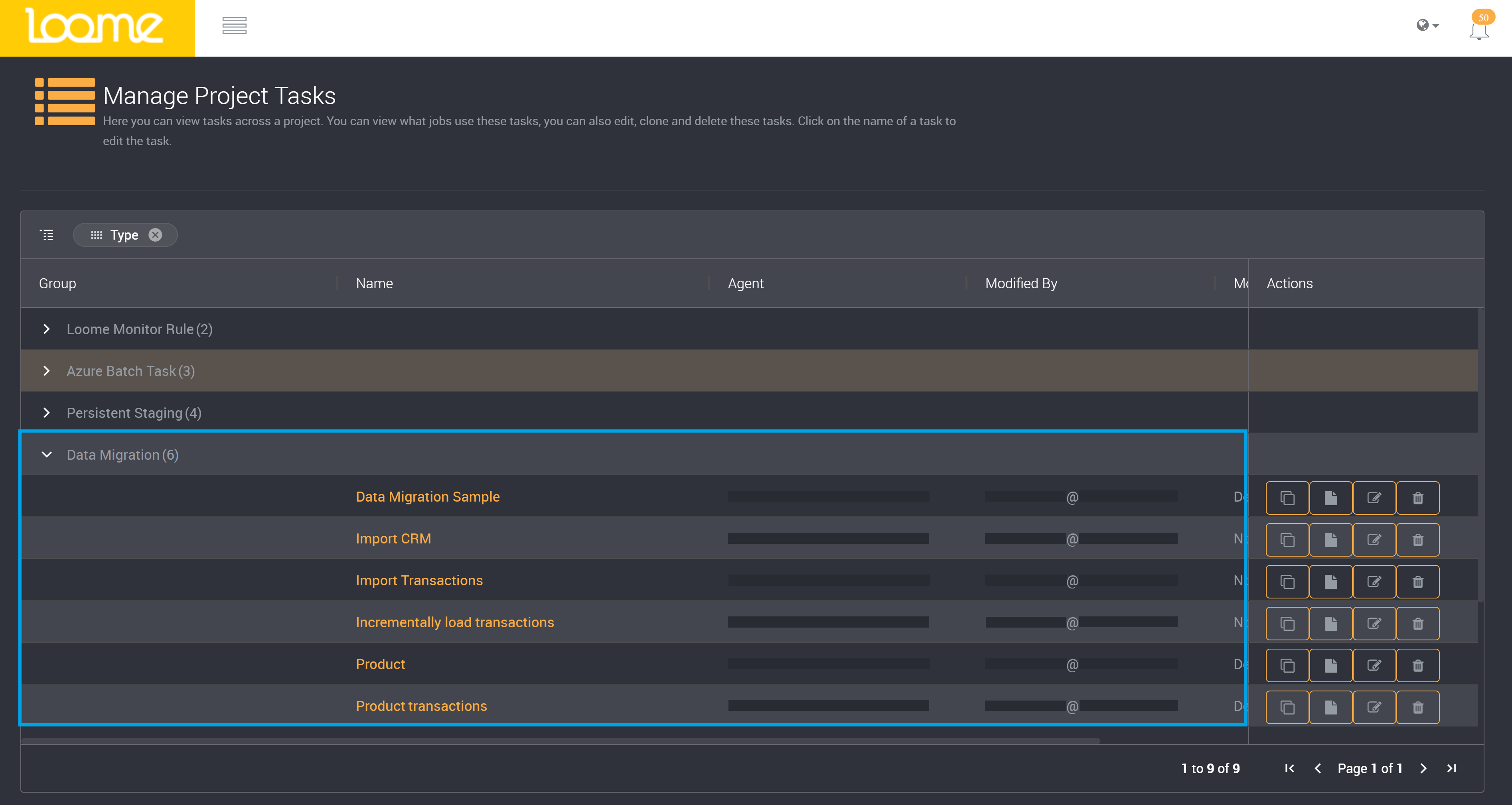
Task: Sort by the Modified By column header
Action: 1021,283
